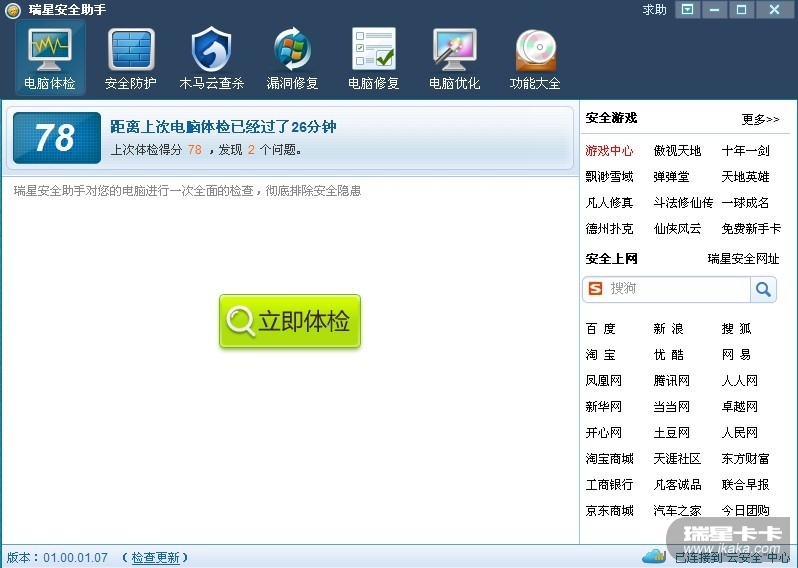Open the 傲视天地 game link
The height and width of the screenshot is (568, 798).
pyautogui.click(x=677, y=151)
